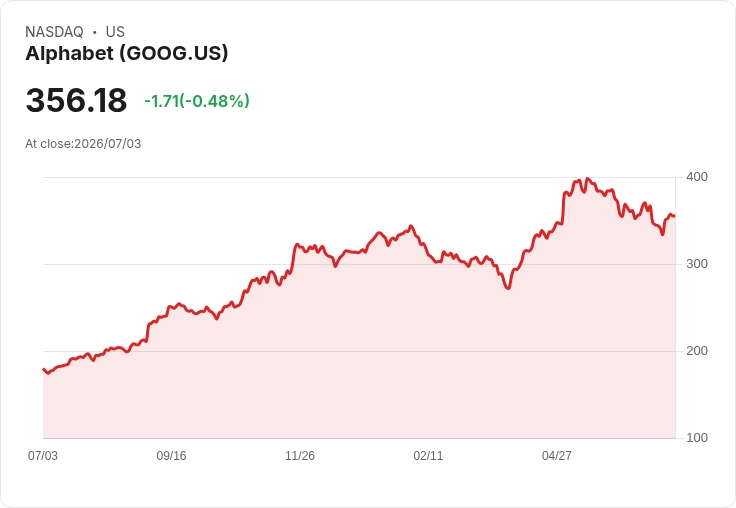Select the -1.71(-0.48%) change value
This screenshot has width=736, height=508.
pos(197,101)
